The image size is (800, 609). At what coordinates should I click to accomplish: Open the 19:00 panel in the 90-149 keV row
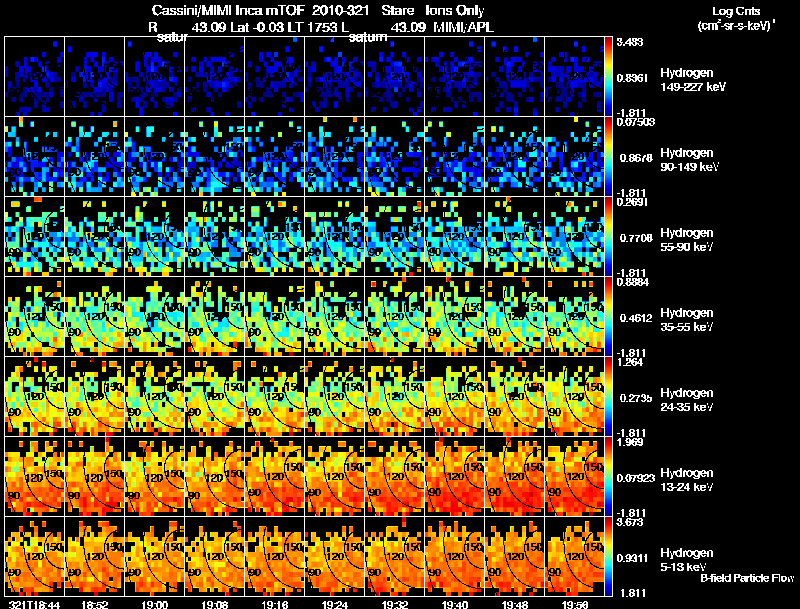tap(155, 156)
